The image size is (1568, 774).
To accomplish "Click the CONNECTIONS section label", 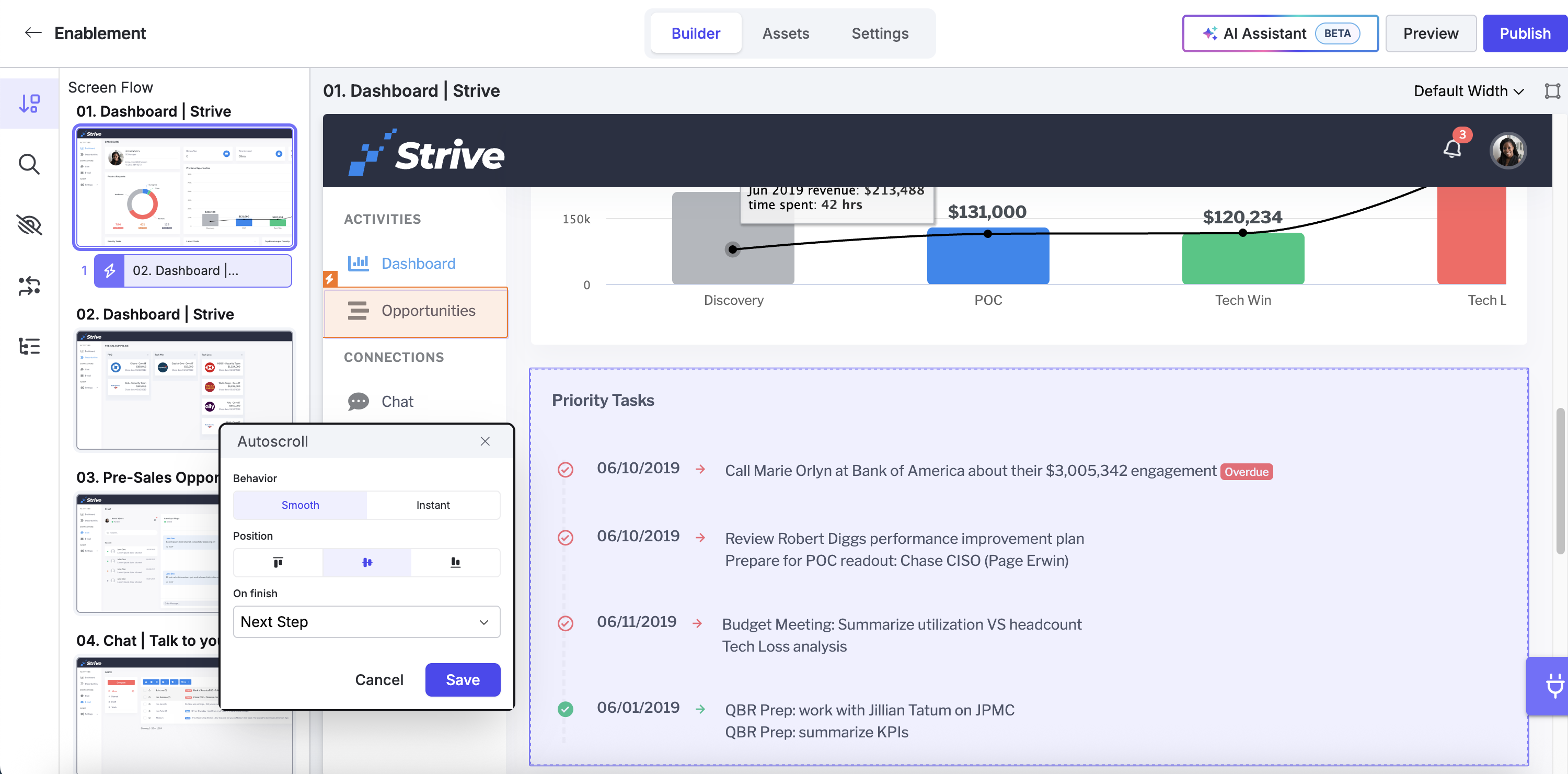I will pyautogui.click(x=394, y=358).
